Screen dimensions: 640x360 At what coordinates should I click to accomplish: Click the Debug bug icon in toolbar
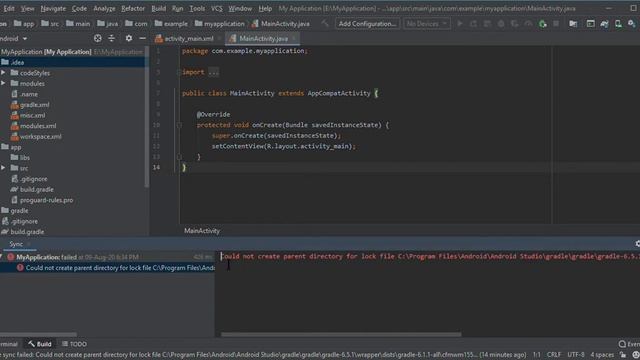(x=501, y=24)
